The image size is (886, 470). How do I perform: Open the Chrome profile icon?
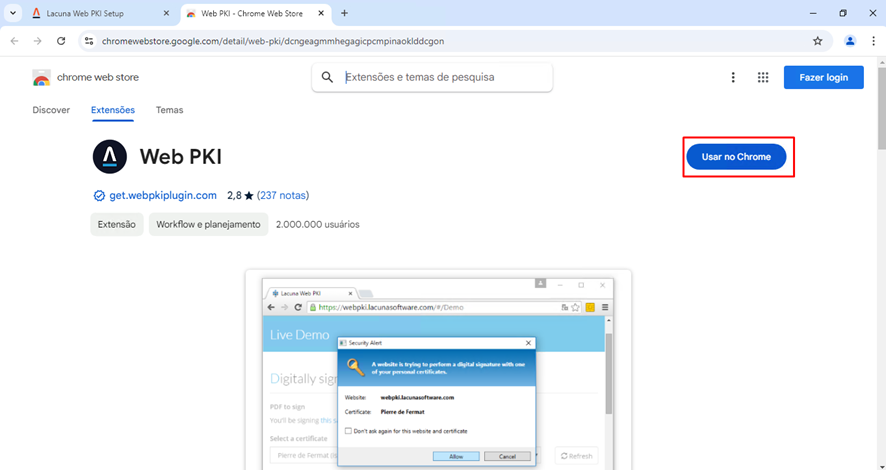[850, 41]
